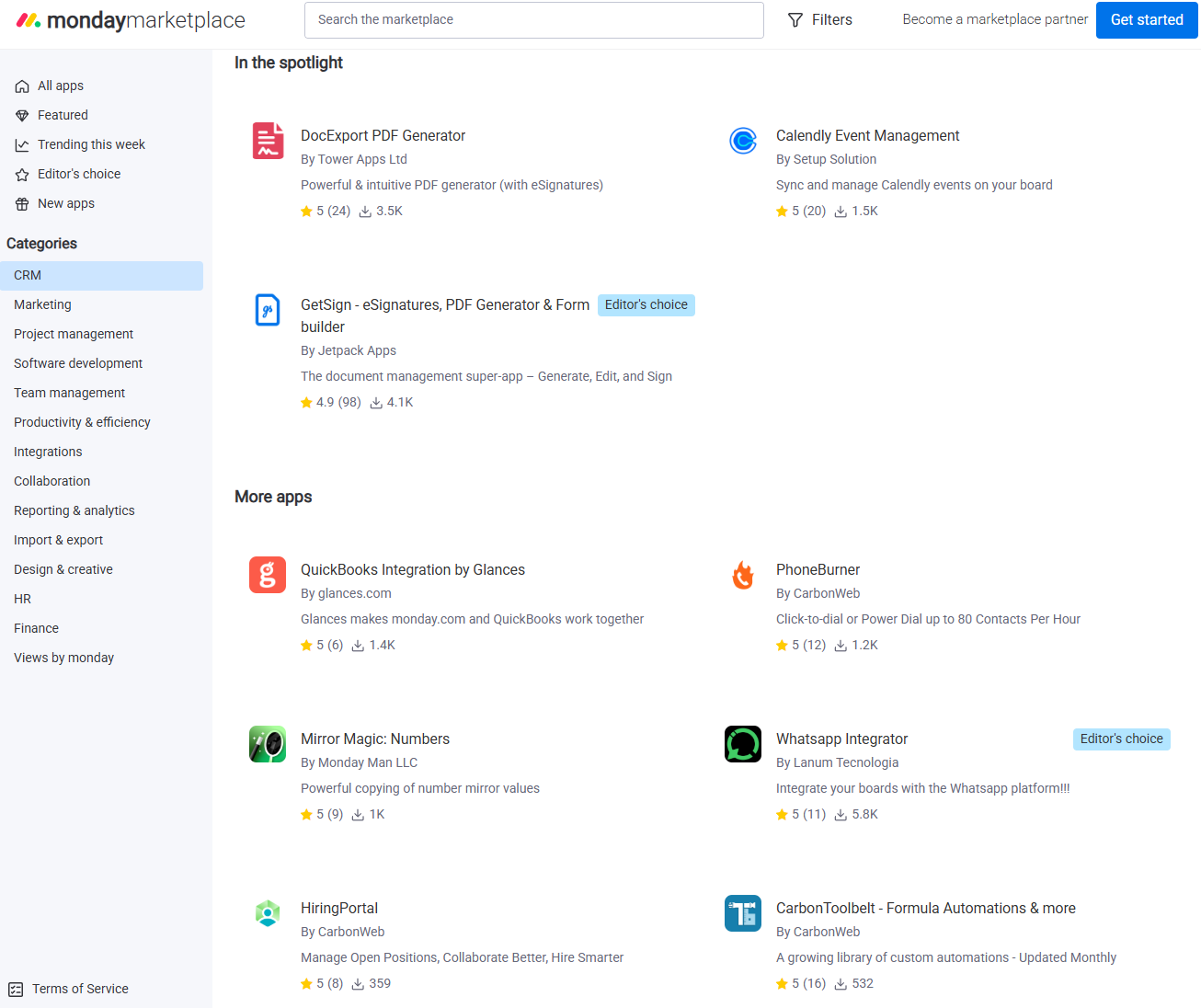Open the Filters panel
Screen dimensions: 1201x1008
(819, 19)
